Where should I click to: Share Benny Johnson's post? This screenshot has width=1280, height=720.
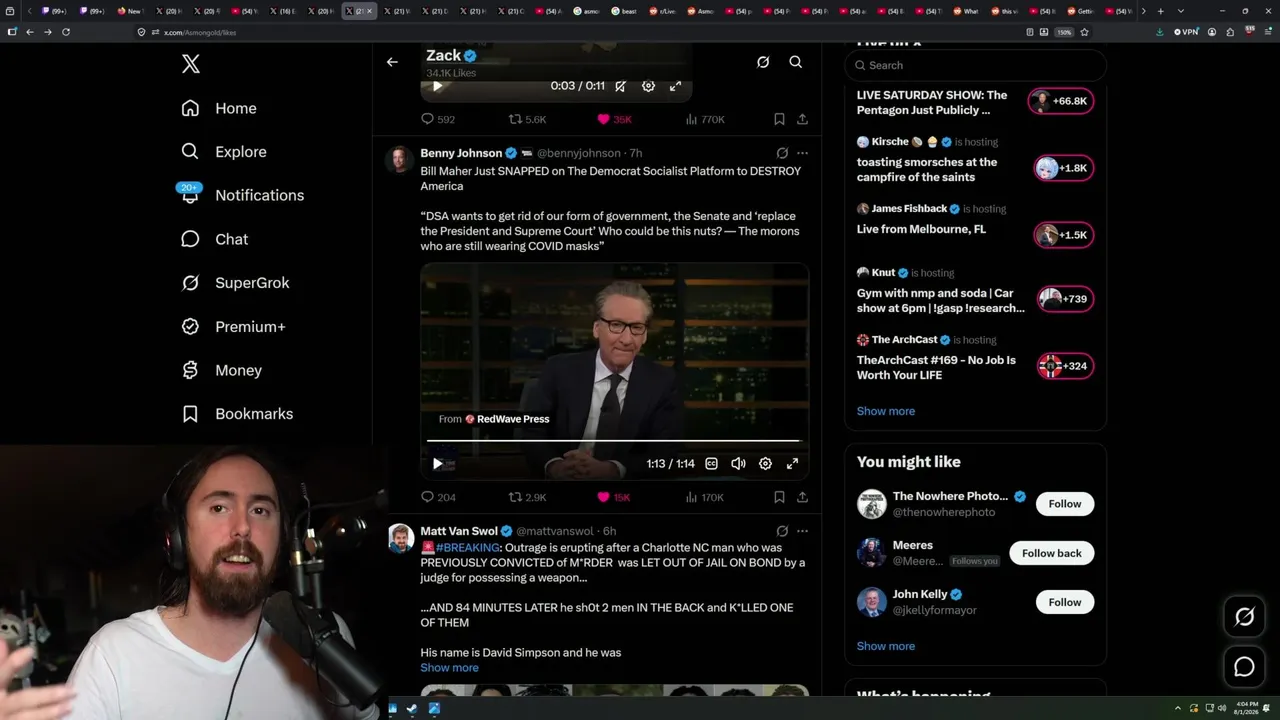click(802, 497)
